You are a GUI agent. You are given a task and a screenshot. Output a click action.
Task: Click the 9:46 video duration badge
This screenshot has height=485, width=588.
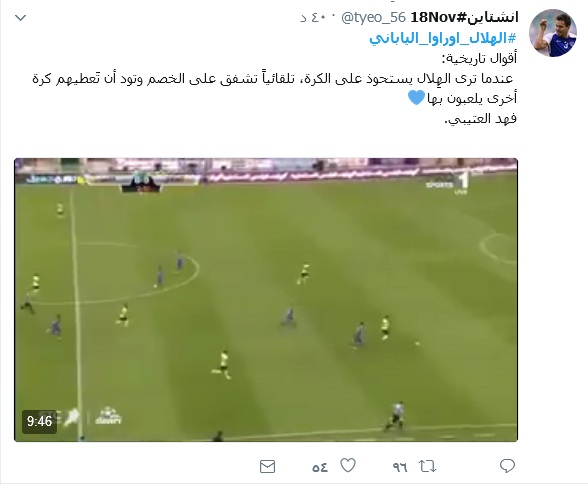point(39,421)
